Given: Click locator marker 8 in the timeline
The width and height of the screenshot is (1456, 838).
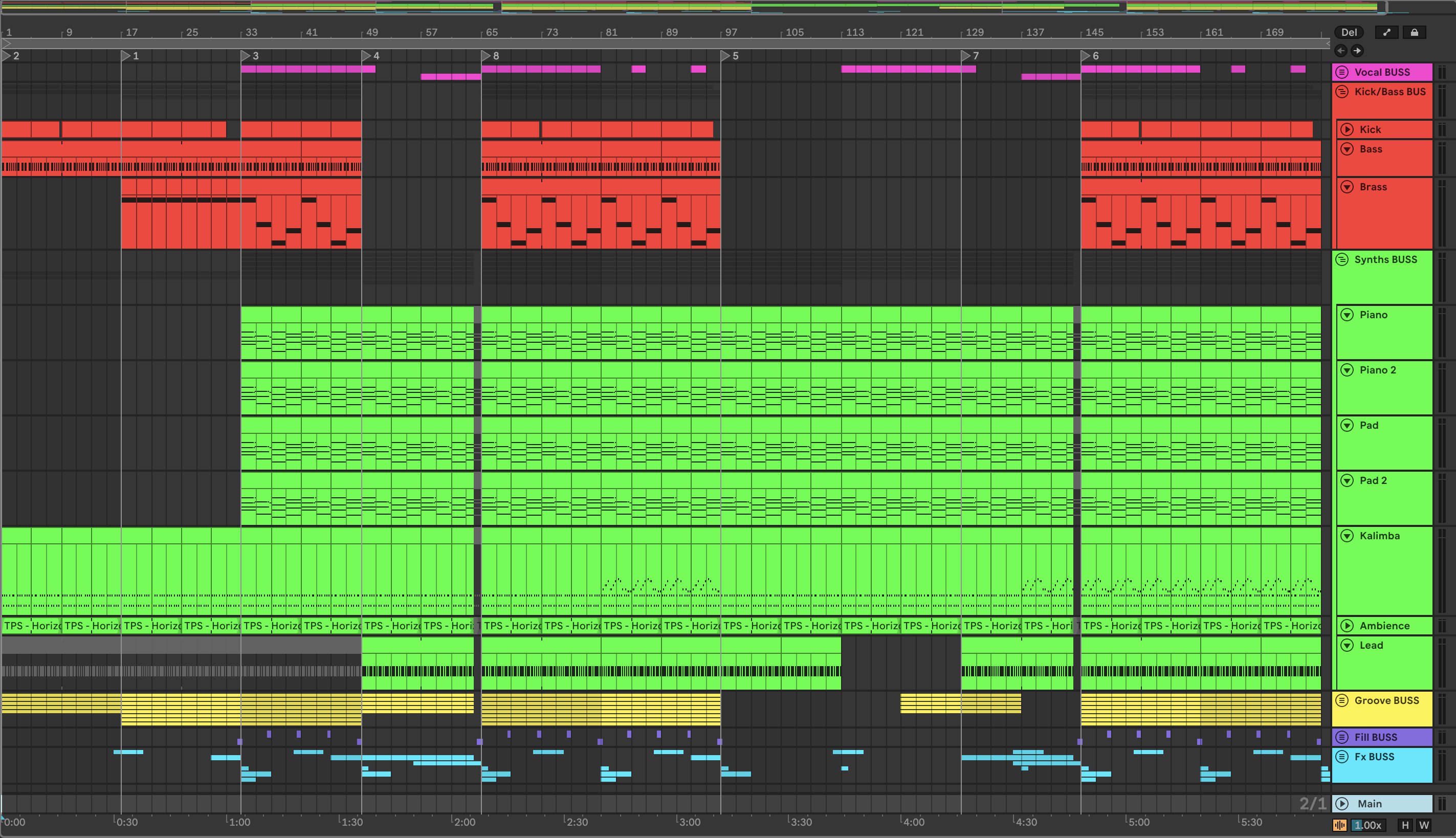Looking at the screenshot, I should [487, 56].
